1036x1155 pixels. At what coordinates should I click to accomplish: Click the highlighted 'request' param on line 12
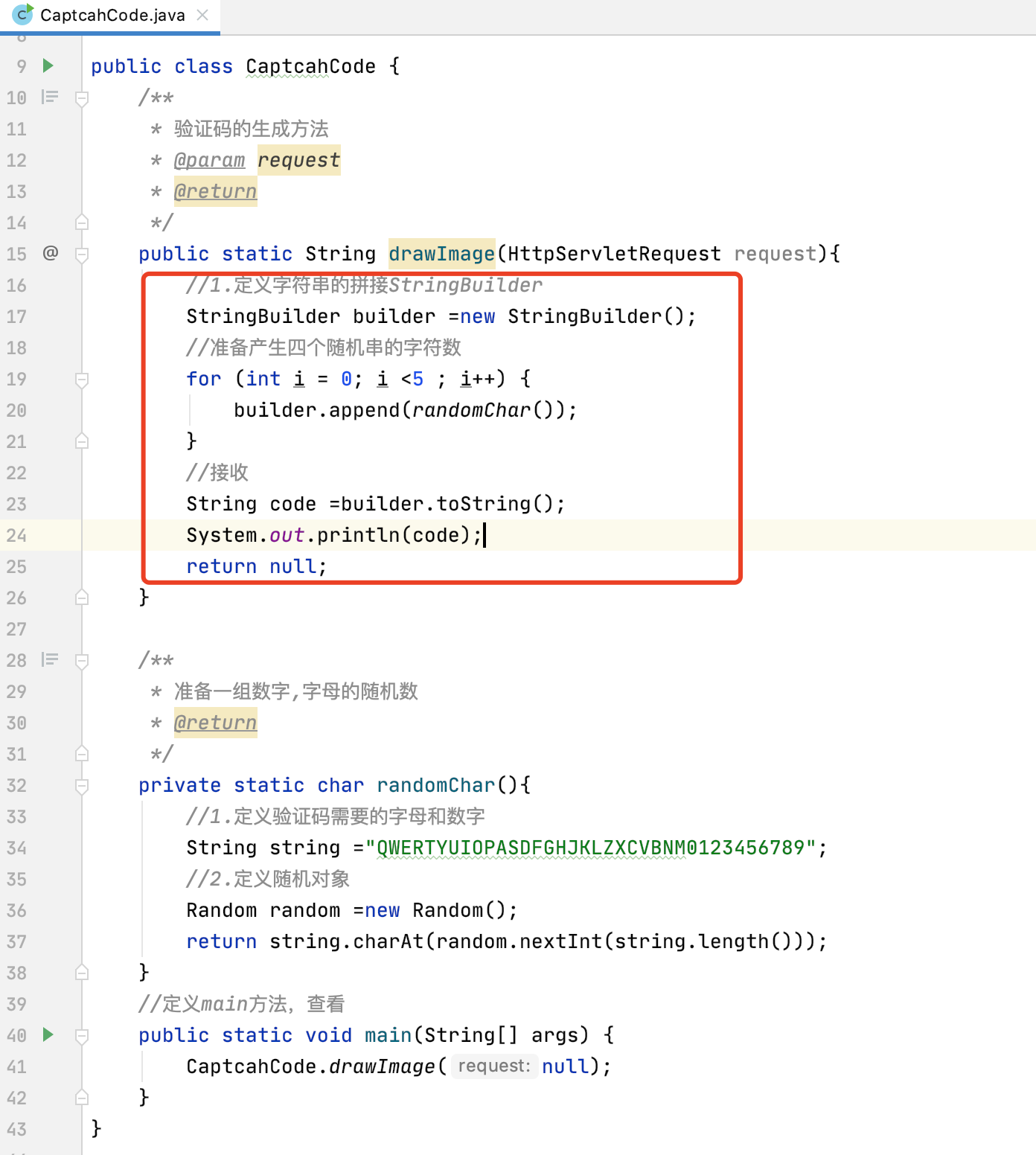[299, 160]
